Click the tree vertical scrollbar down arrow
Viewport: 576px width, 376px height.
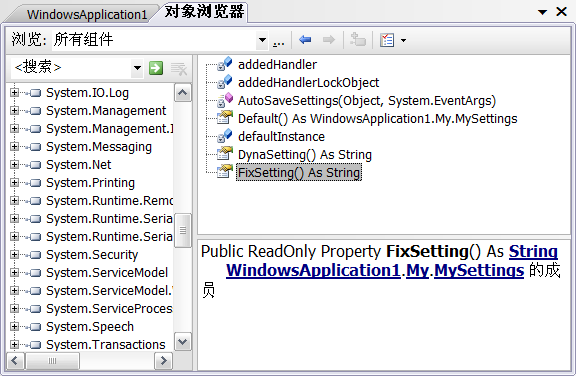(183, 342)
